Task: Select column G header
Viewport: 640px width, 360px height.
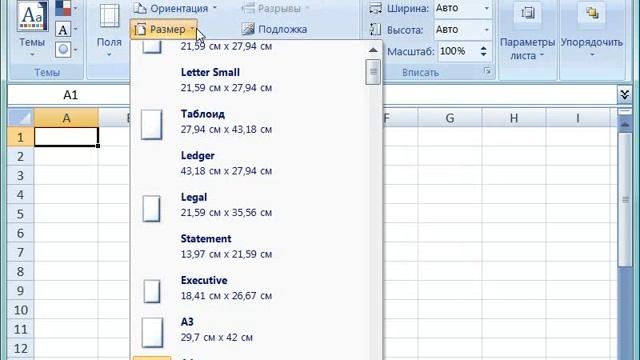Action: tap(450, 118)
